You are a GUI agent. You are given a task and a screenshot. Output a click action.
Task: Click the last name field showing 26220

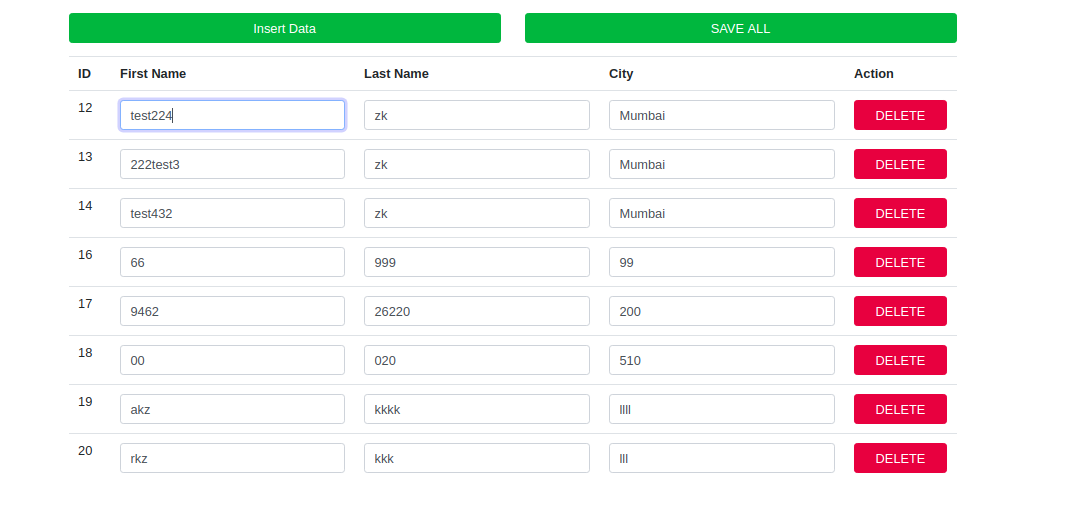coord(477,311)
